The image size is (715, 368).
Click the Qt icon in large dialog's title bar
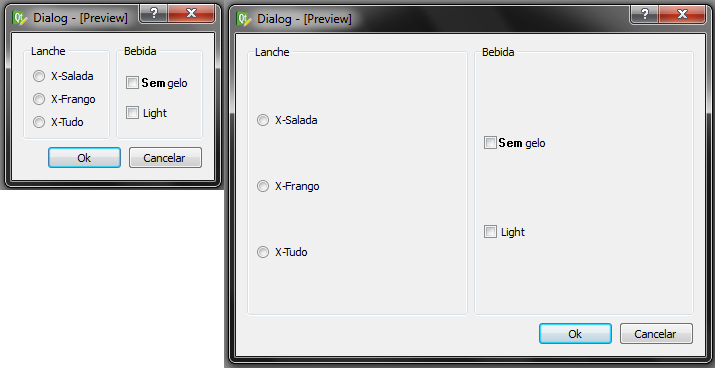[x=244, y=19]
